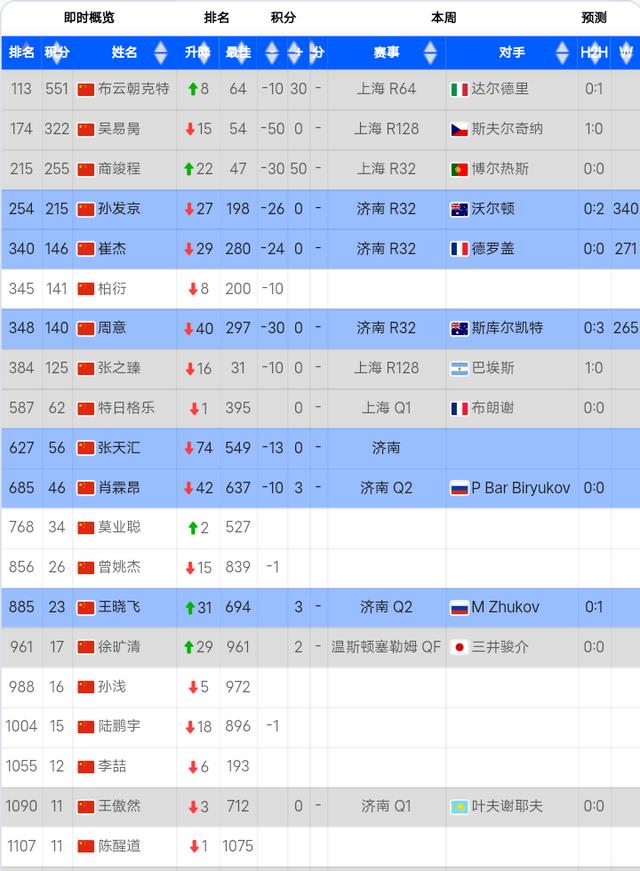
Task: Click the Argentina flag beside 巴埃斯
Action: point(459,368)
